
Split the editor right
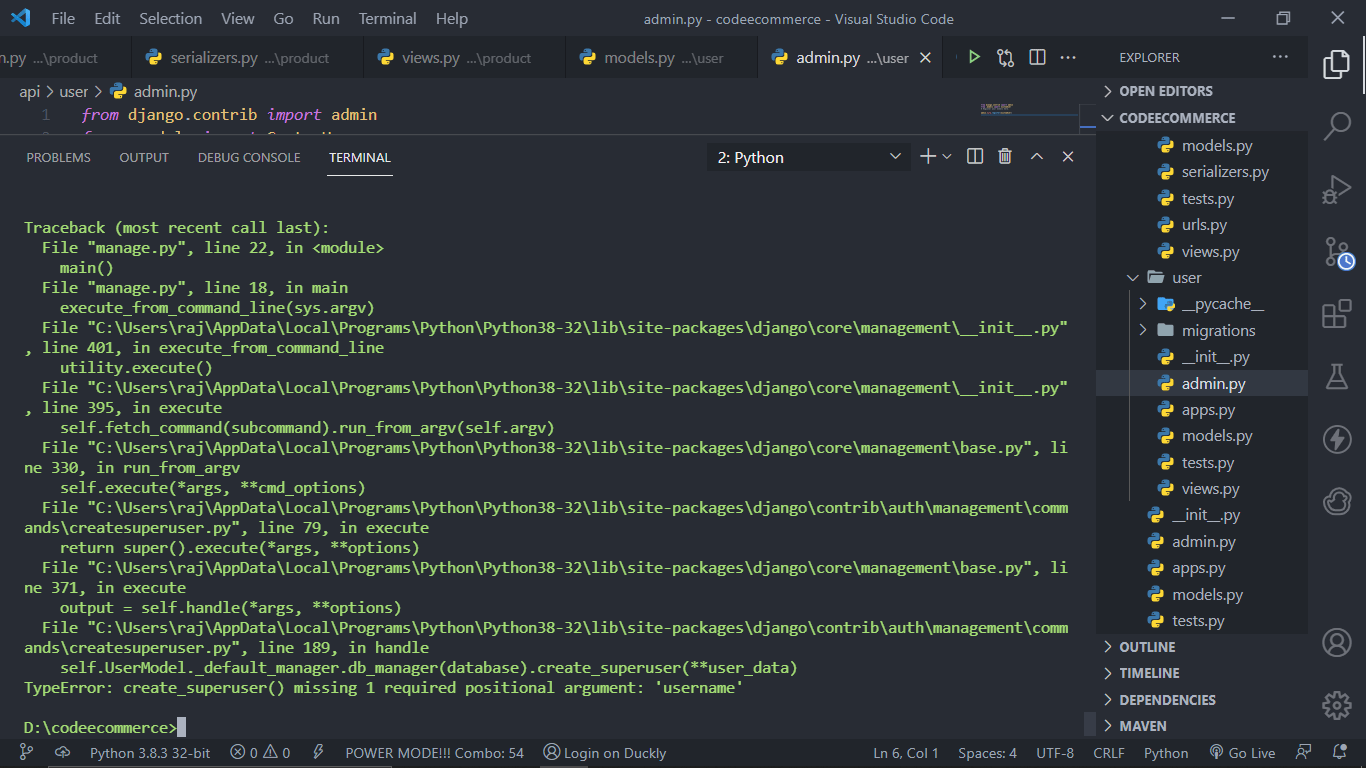1038,57
